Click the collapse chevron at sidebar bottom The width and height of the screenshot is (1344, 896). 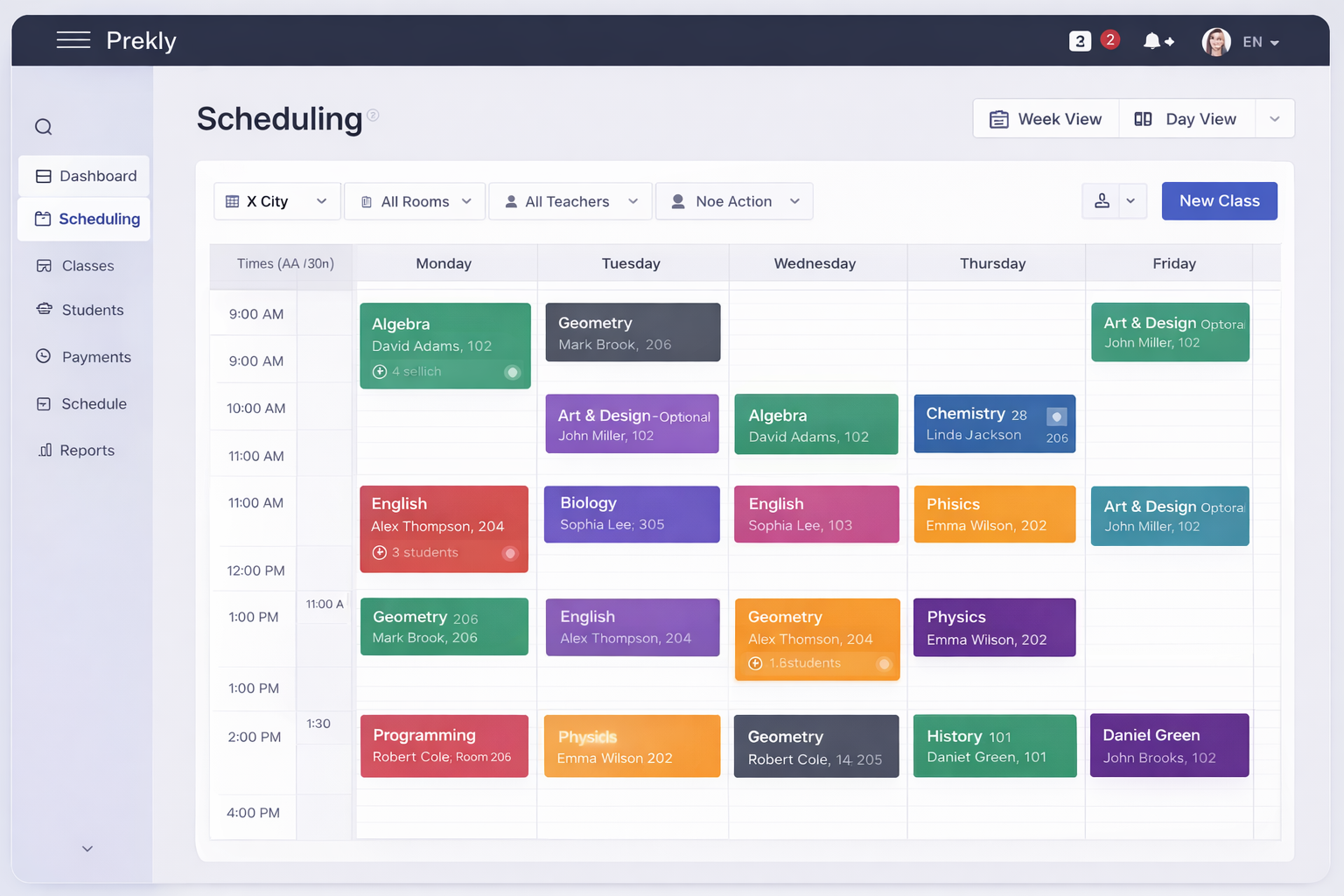pyautogui.click(x=86, y=848)
